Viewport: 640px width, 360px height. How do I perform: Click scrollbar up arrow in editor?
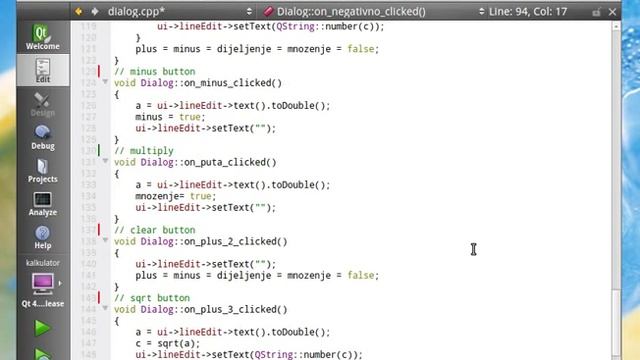click(616, 26)
